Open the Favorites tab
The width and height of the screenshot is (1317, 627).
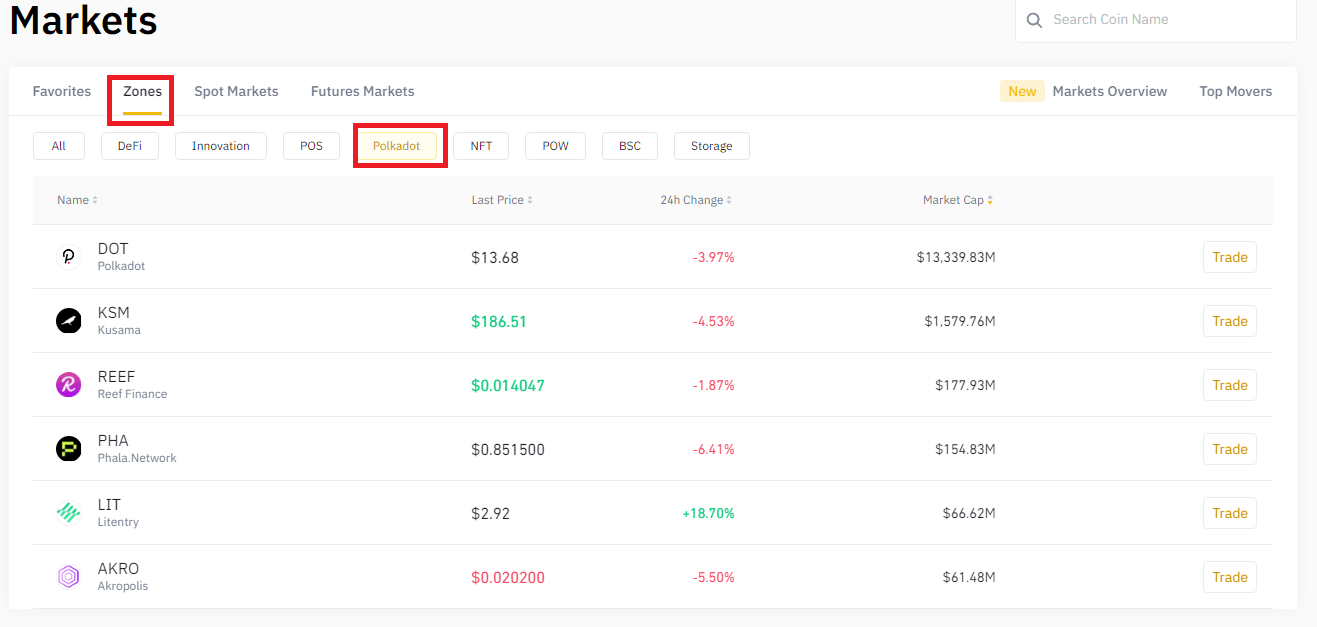pos(62,91)
